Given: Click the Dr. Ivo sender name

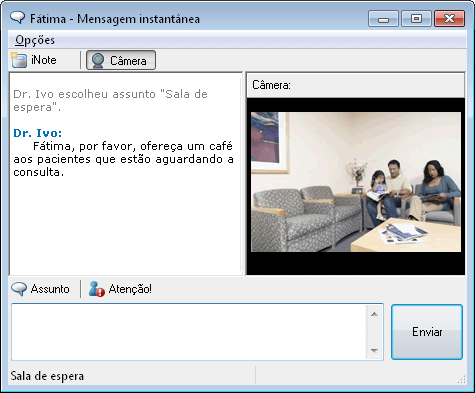Looking at the screenshot, I should (38, 133).
